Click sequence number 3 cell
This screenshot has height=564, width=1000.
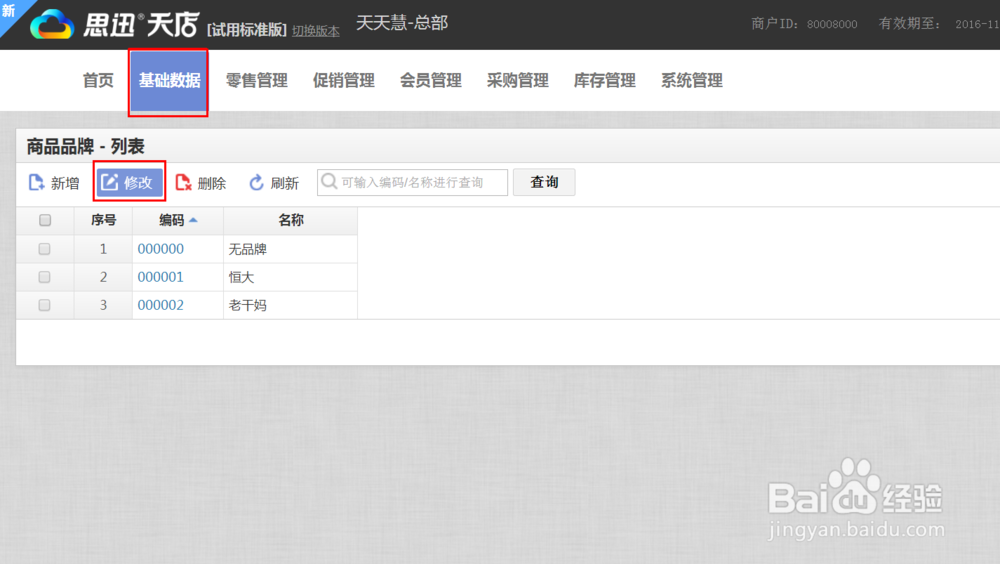pyautogui.click(x=103, y=305)
